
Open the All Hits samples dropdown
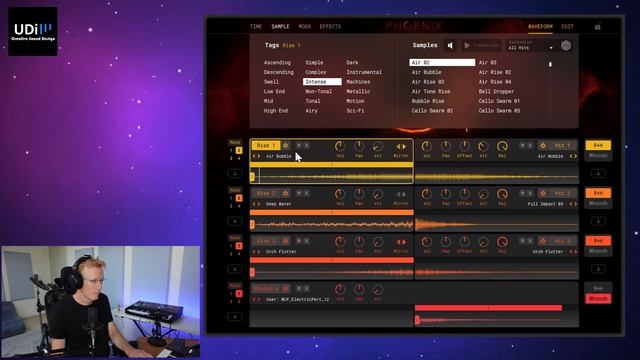tap(530, 45)
